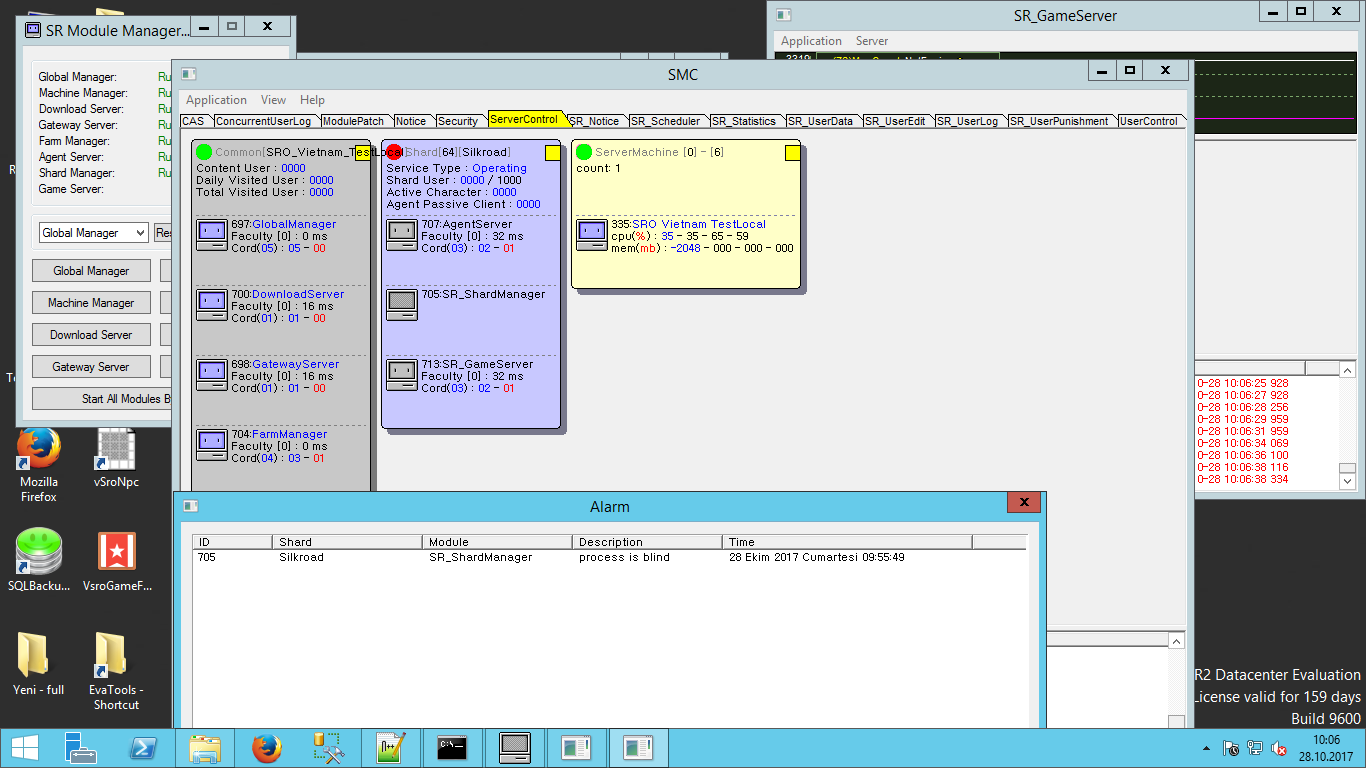
Task: Click the red status circle of Shard group
Action: pos(394,152)
